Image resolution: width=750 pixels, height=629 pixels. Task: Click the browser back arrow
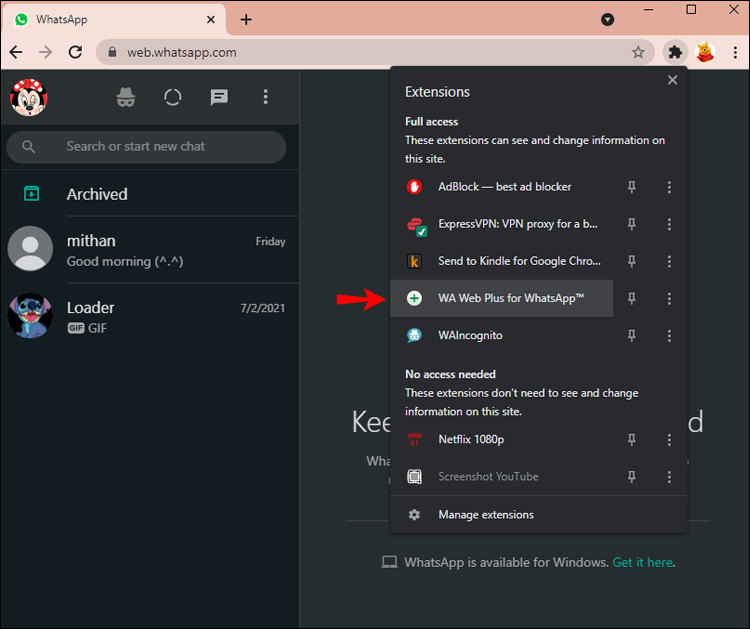(x=16, y=52)
